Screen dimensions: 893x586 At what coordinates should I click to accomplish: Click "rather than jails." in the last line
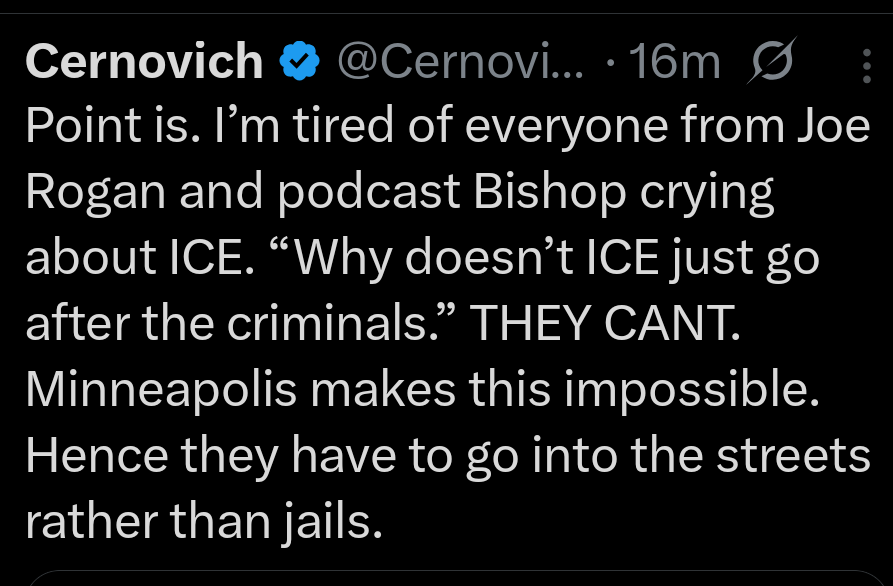(203, 520)
